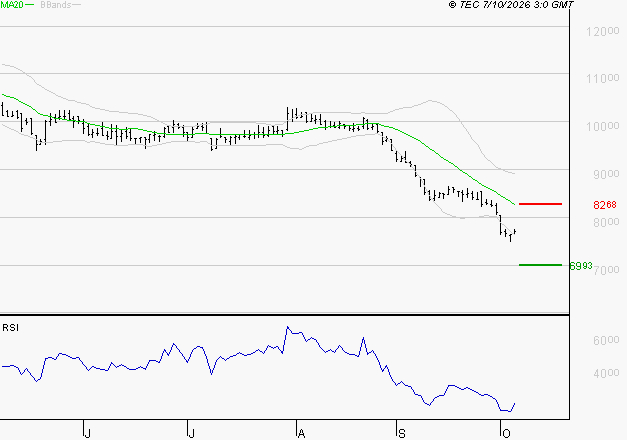Select the 12000 price axis label

point(603,31)
